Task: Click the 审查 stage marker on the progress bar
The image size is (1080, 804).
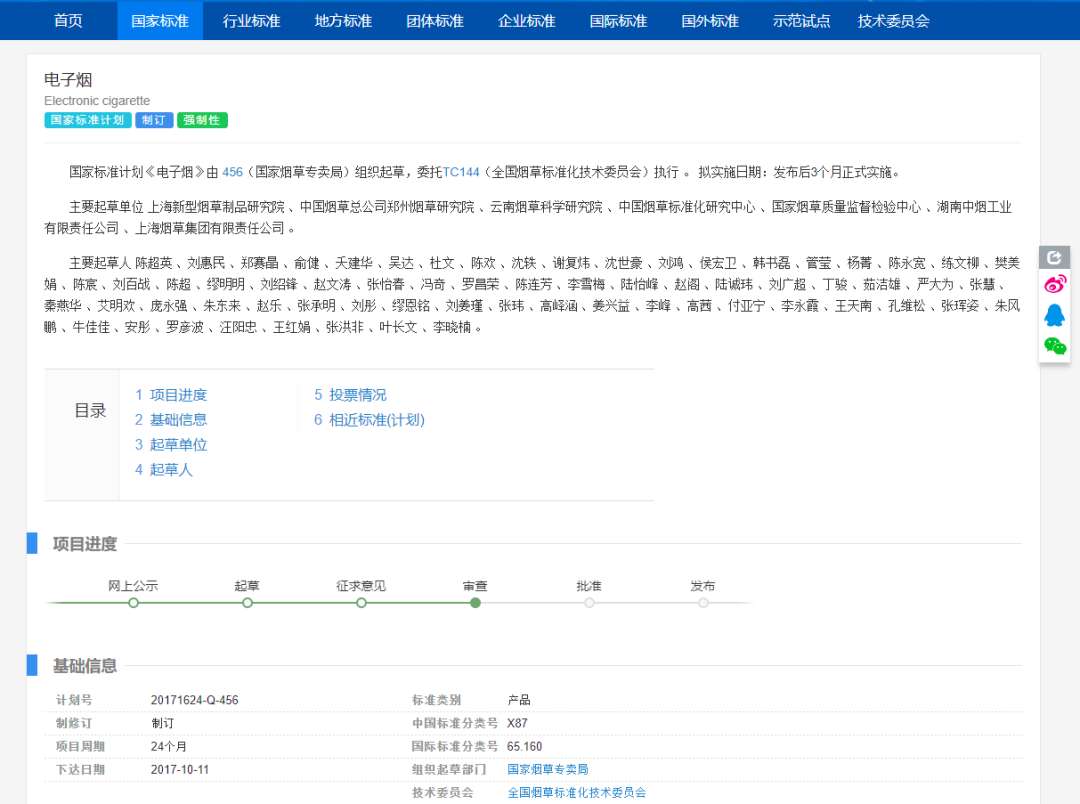Action: click(x=475, y=604)
